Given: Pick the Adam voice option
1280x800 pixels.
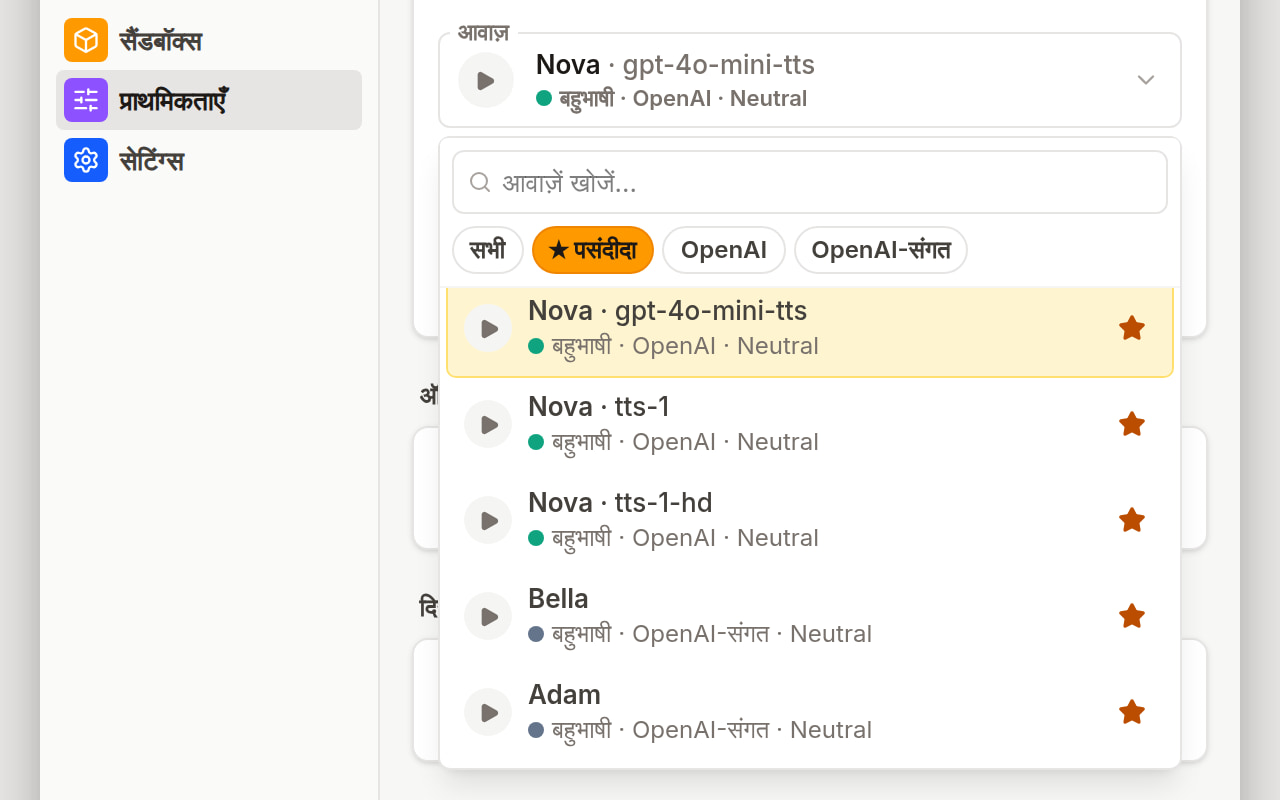Looking at the screenshot, I should pos(810,713).
